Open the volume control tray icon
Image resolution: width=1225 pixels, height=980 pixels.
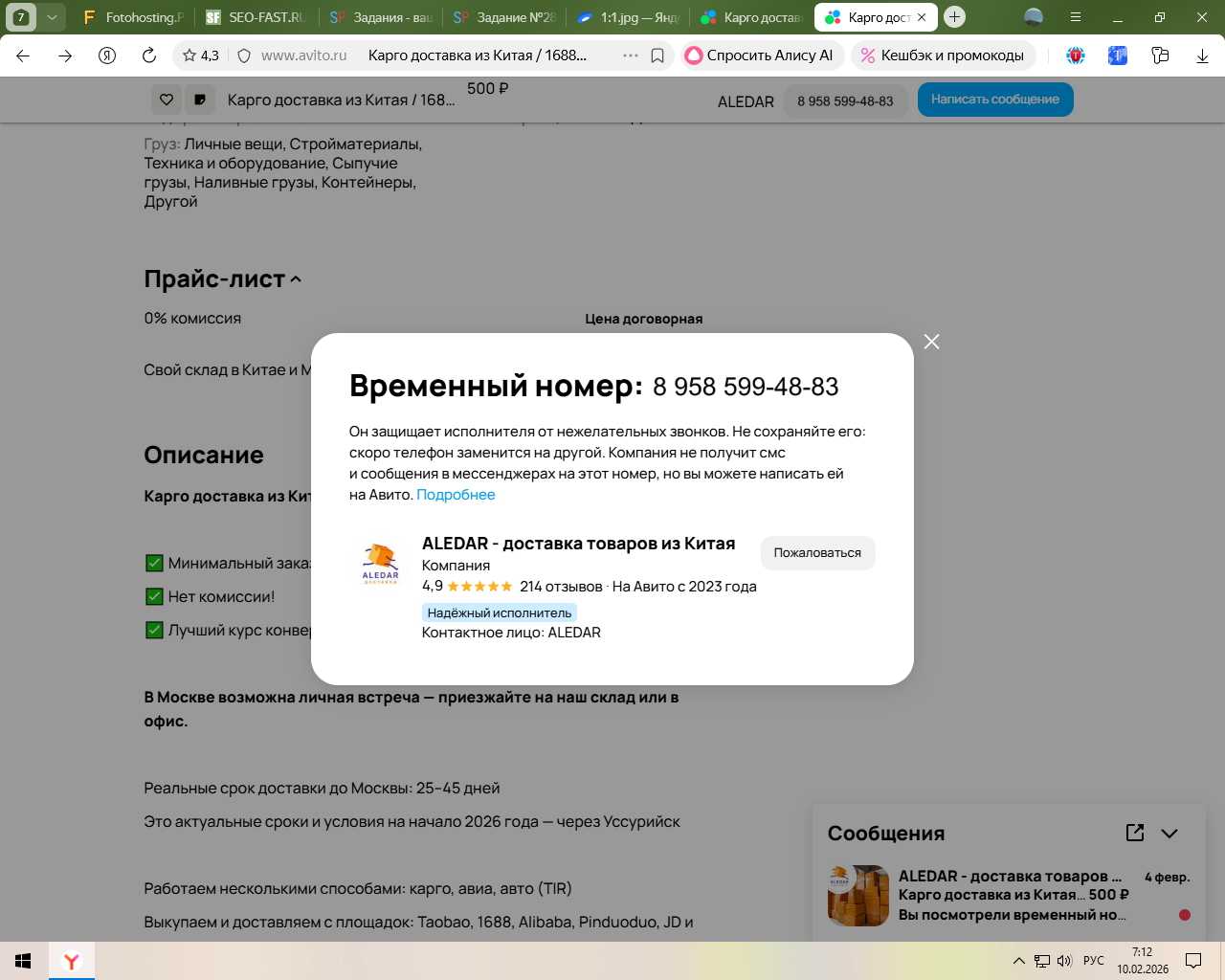(x=1064, y=961)
